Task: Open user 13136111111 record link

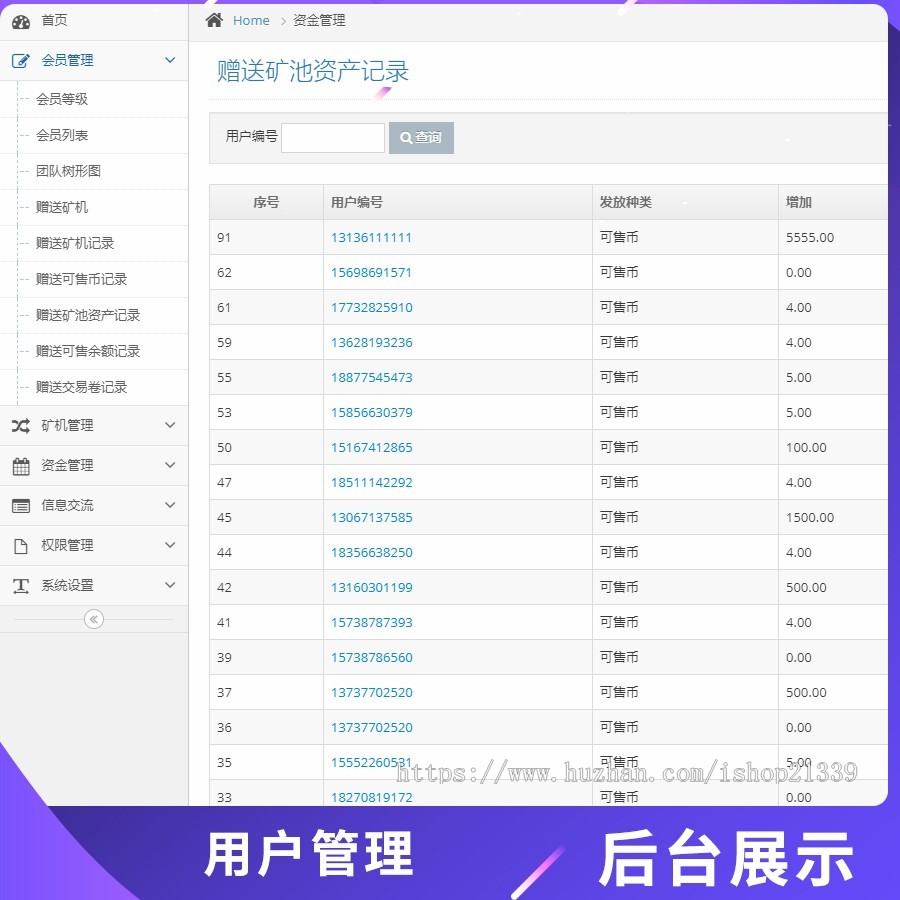Action: [x=370, y=237]
